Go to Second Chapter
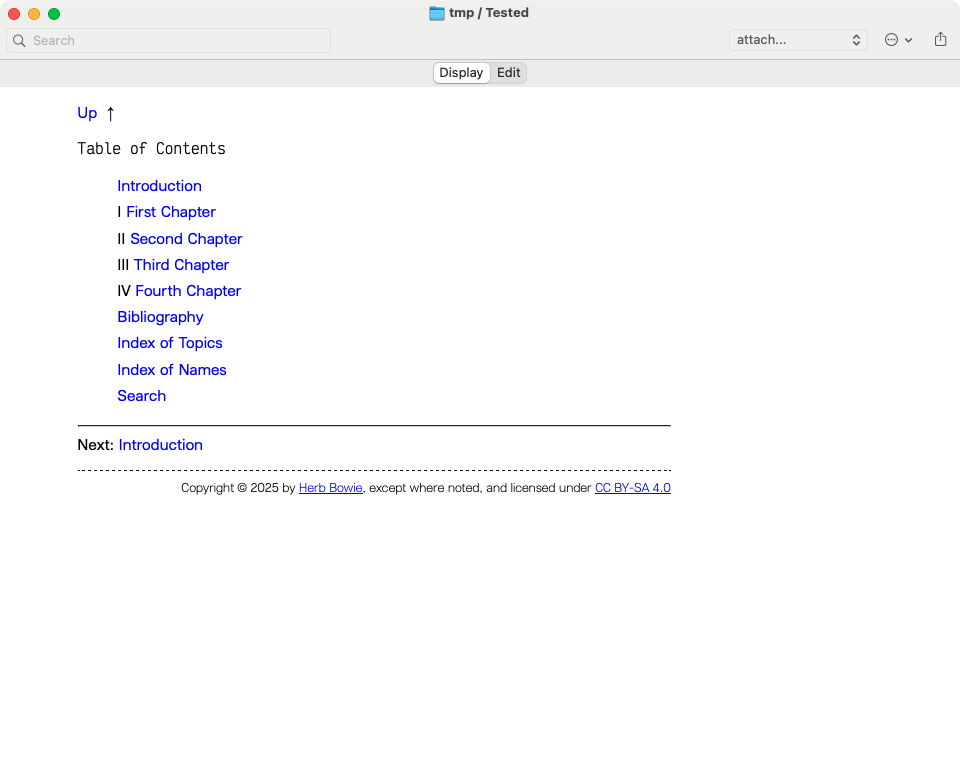The height and width of the screenshot is (777, 960). pos(186,239)
